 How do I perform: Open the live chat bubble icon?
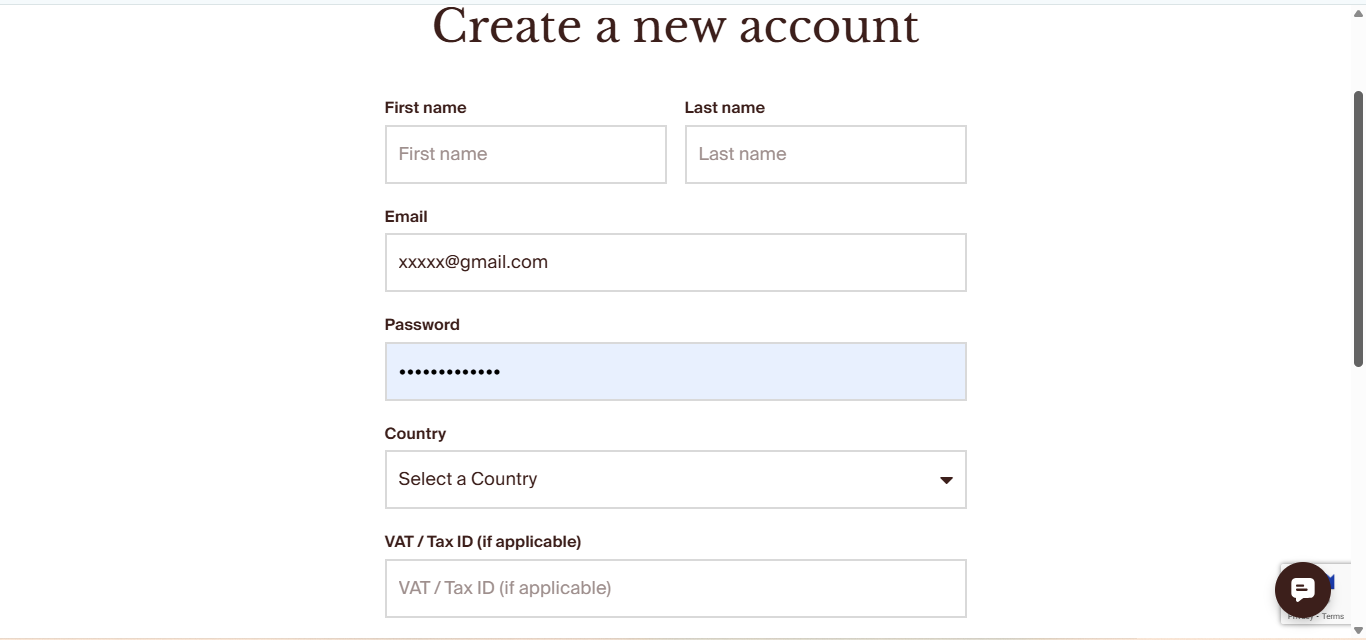1302,590
